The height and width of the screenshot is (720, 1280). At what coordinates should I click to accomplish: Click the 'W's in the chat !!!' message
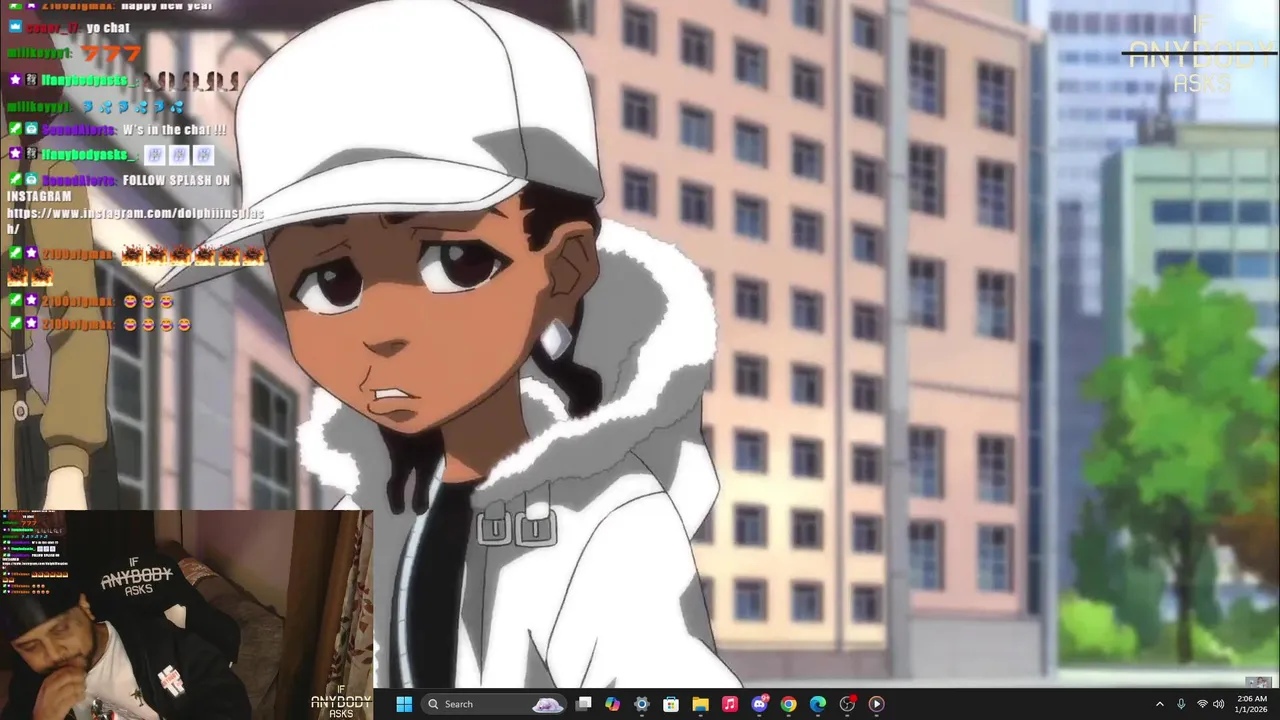pyautogui.click(x=174, y=130)
